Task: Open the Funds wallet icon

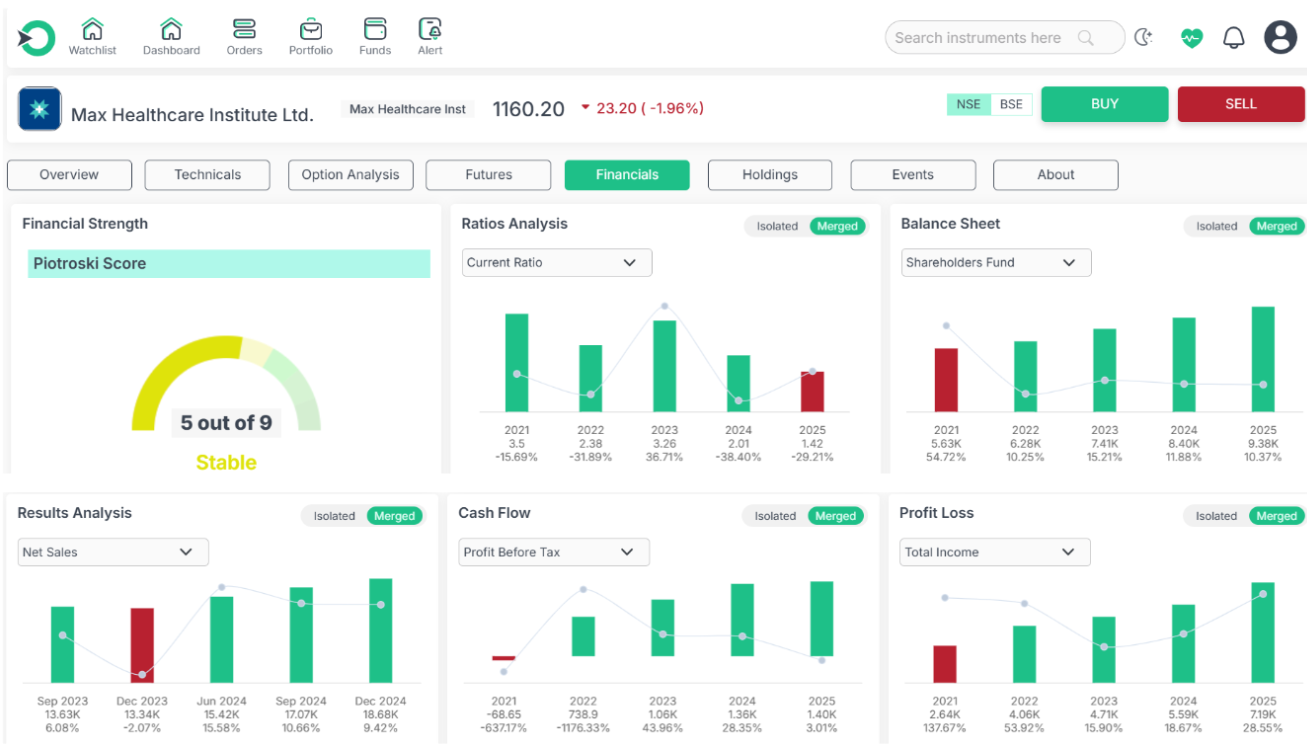Action: (x=375, y=29)
